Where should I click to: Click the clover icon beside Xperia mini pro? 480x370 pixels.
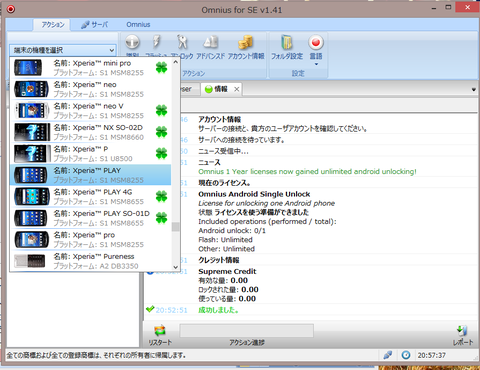click(161, 68)
